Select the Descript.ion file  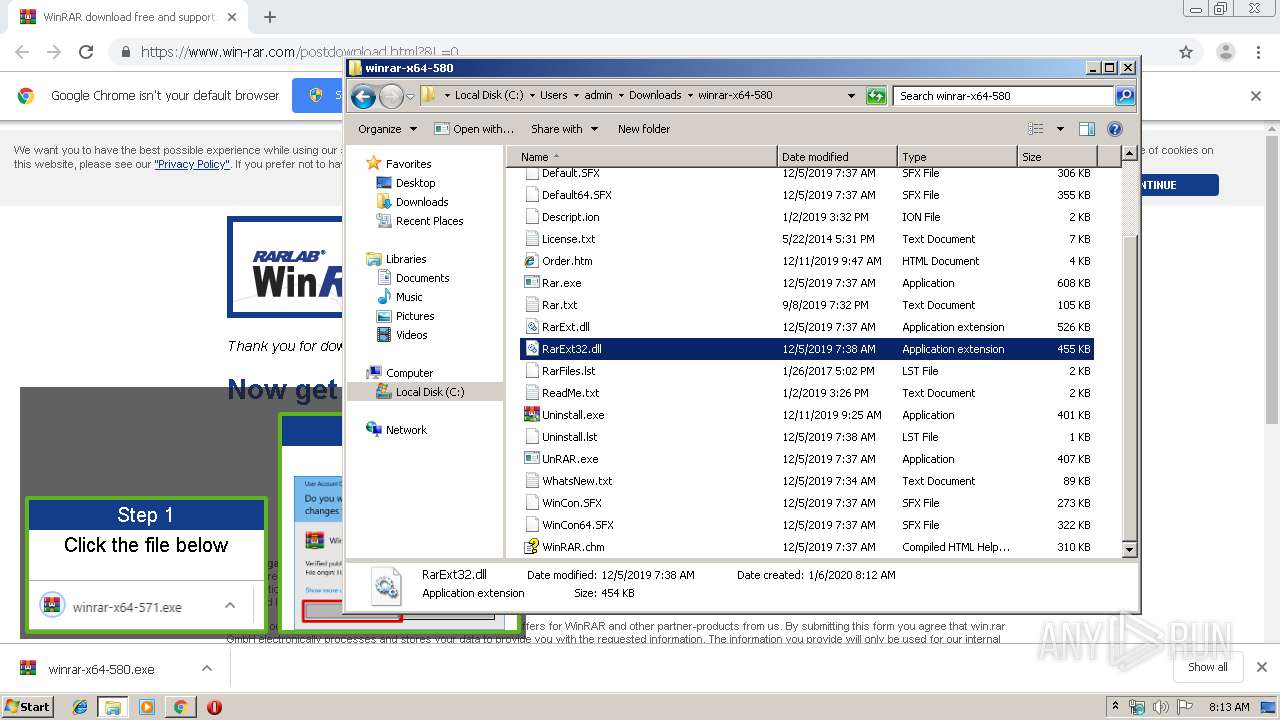[570, 217]
